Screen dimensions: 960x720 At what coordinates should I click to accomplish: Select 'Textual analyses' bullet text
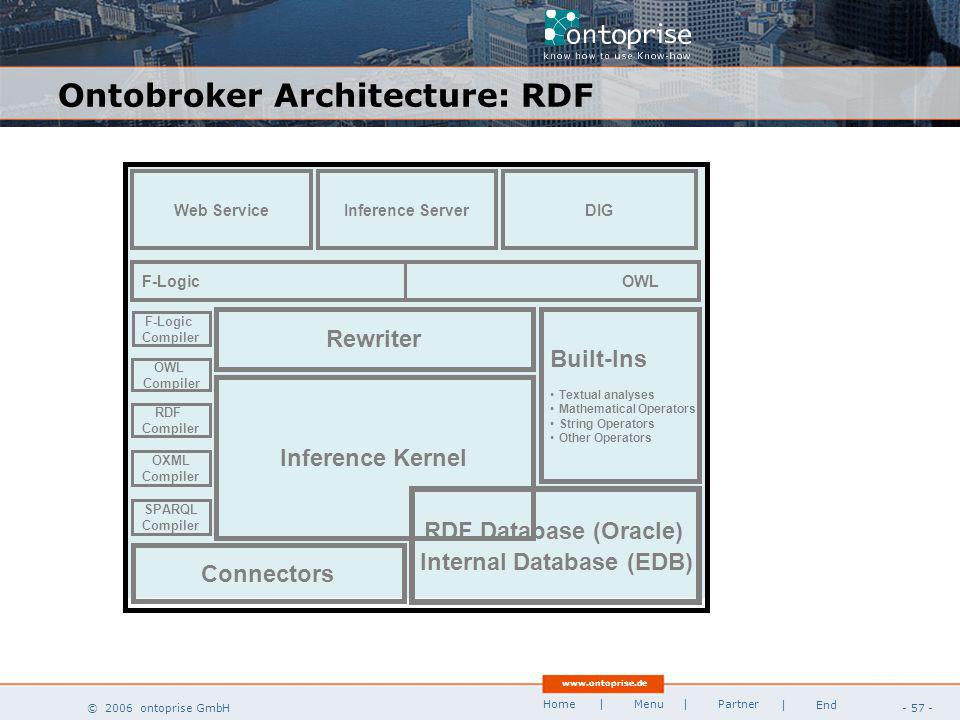(x=606, y=395)
